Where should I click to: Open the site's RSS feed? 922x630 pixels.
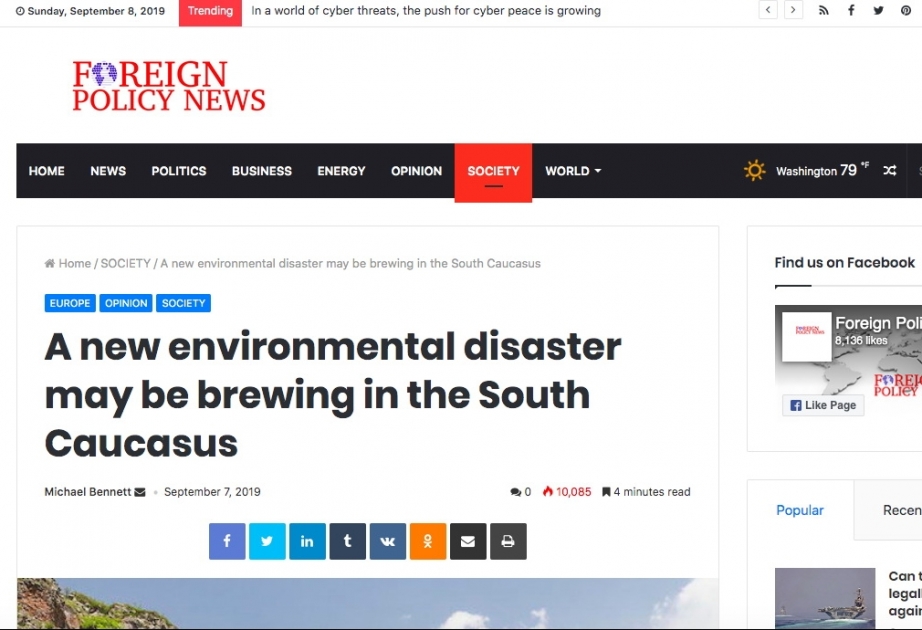click(x=823, y=10)
